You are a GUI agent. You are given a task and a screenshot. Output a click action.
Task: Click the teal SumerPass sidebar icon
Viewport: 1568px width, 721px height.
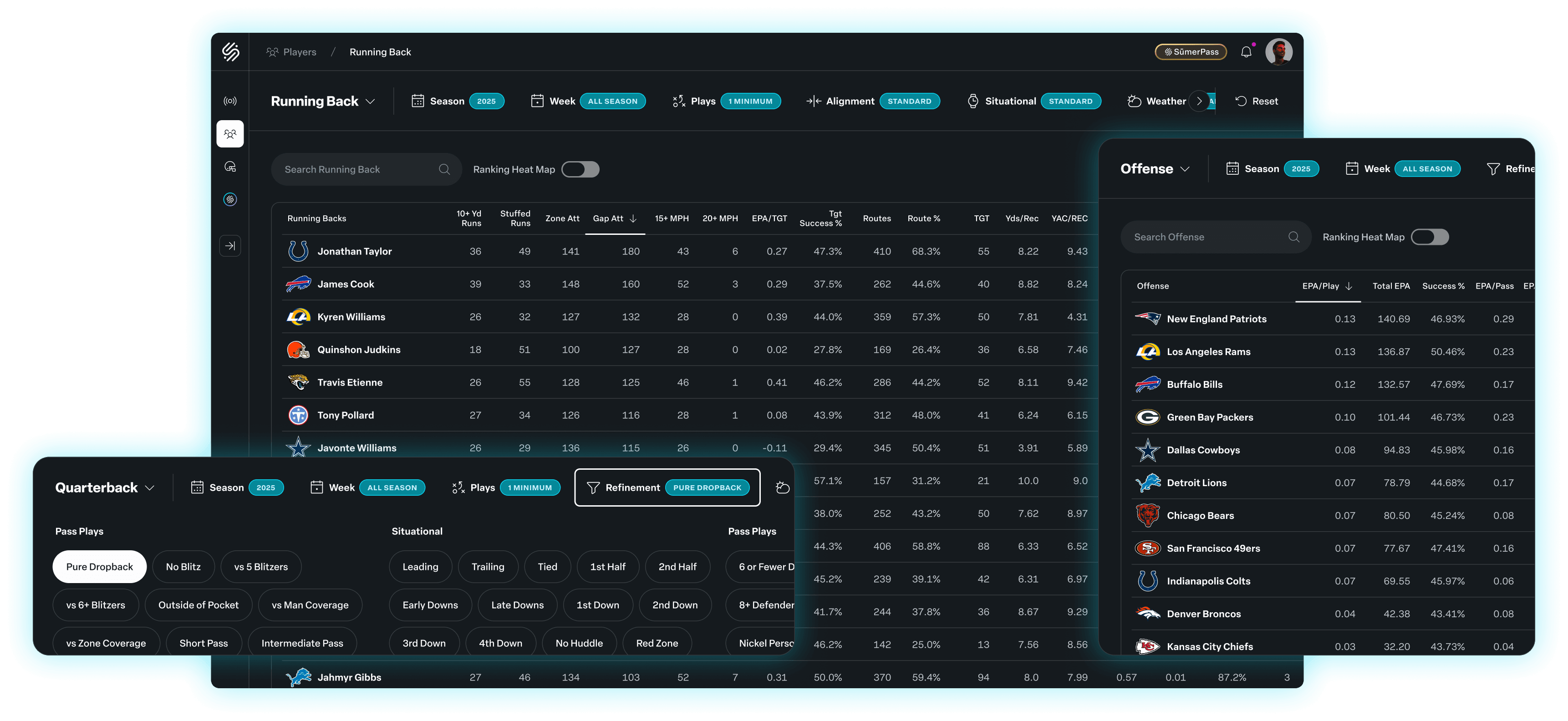(x=230, y=199)
